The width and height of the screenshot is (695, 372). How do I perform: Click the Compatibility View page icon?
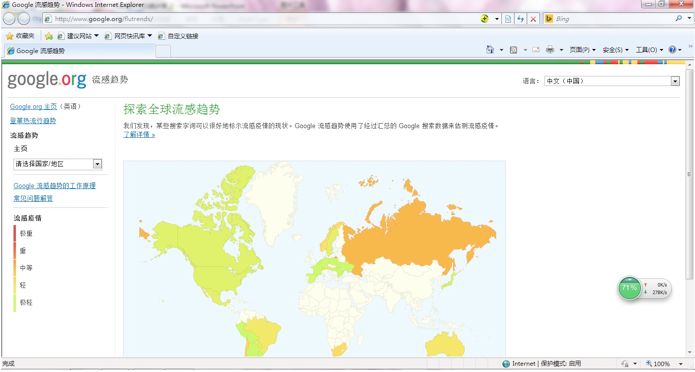coord(508,19)
